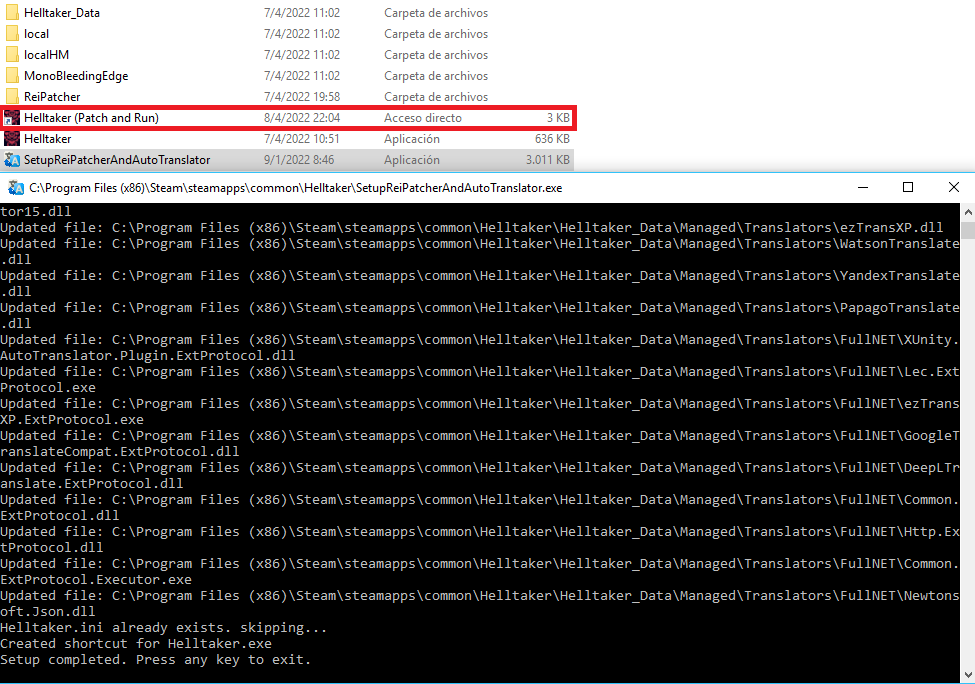Click the console scrollbar up arrow
This screenshot has height=684, width=975.
point(968,212)
